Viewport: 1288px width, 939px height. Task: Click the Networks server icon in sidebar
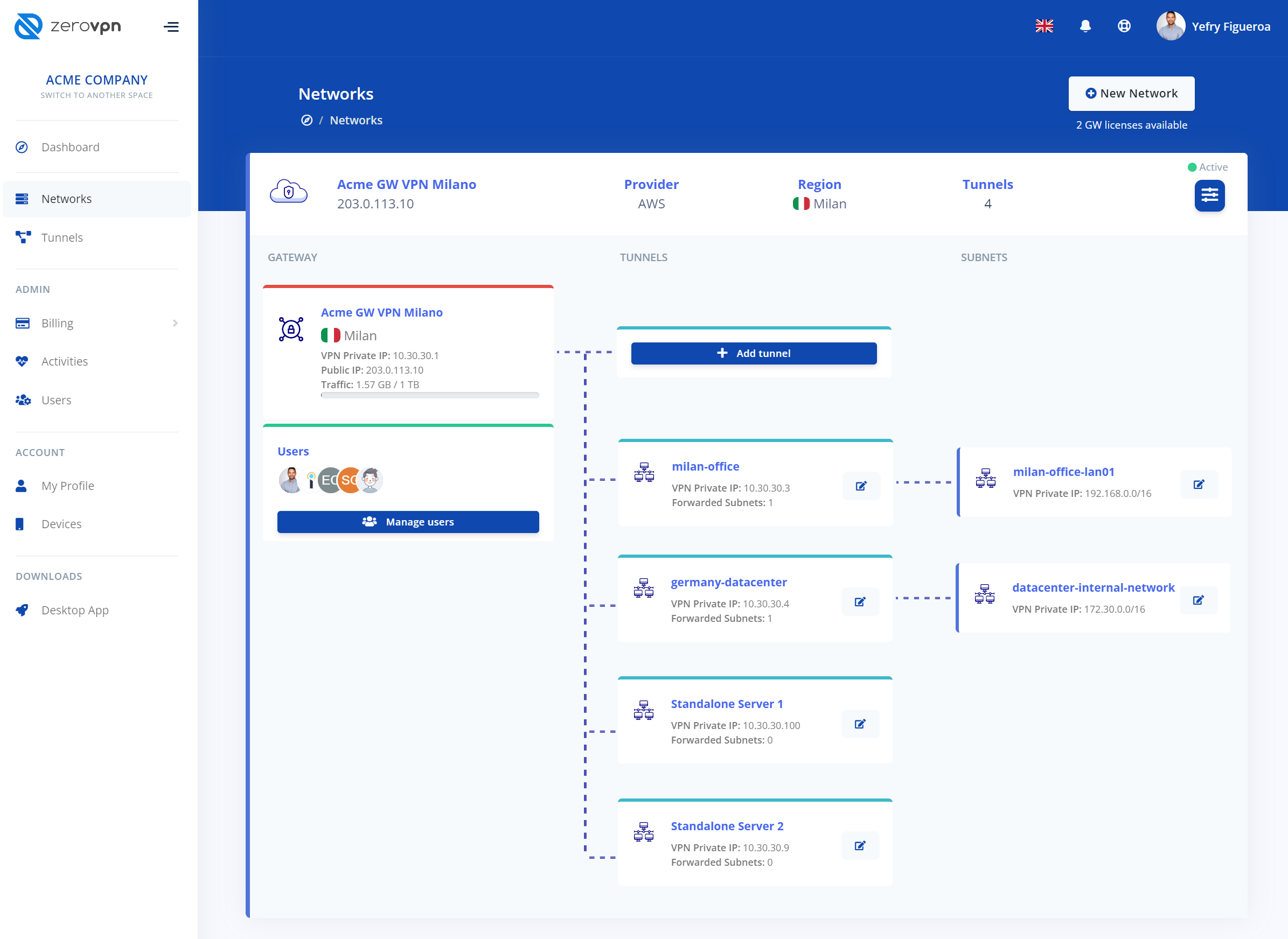tap(22, 199)
